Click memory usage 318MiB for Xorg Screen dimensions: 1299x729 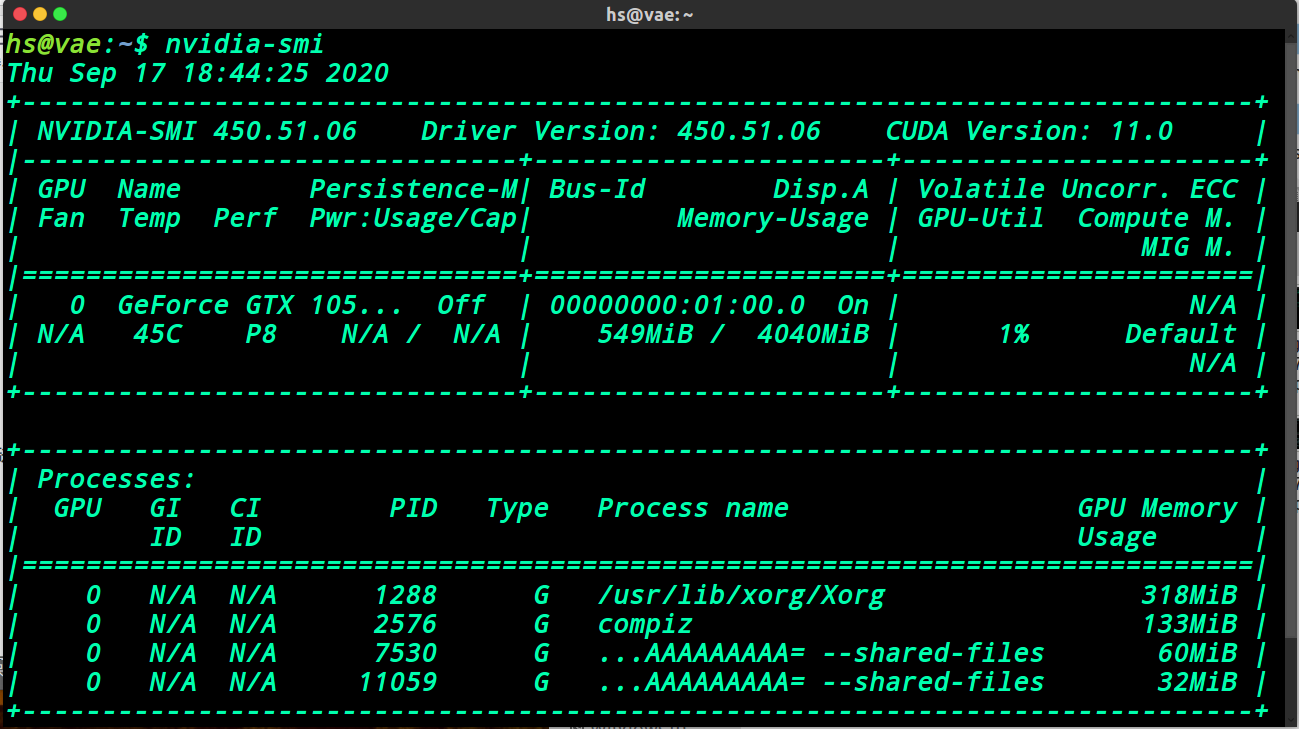click(1189, 595)
